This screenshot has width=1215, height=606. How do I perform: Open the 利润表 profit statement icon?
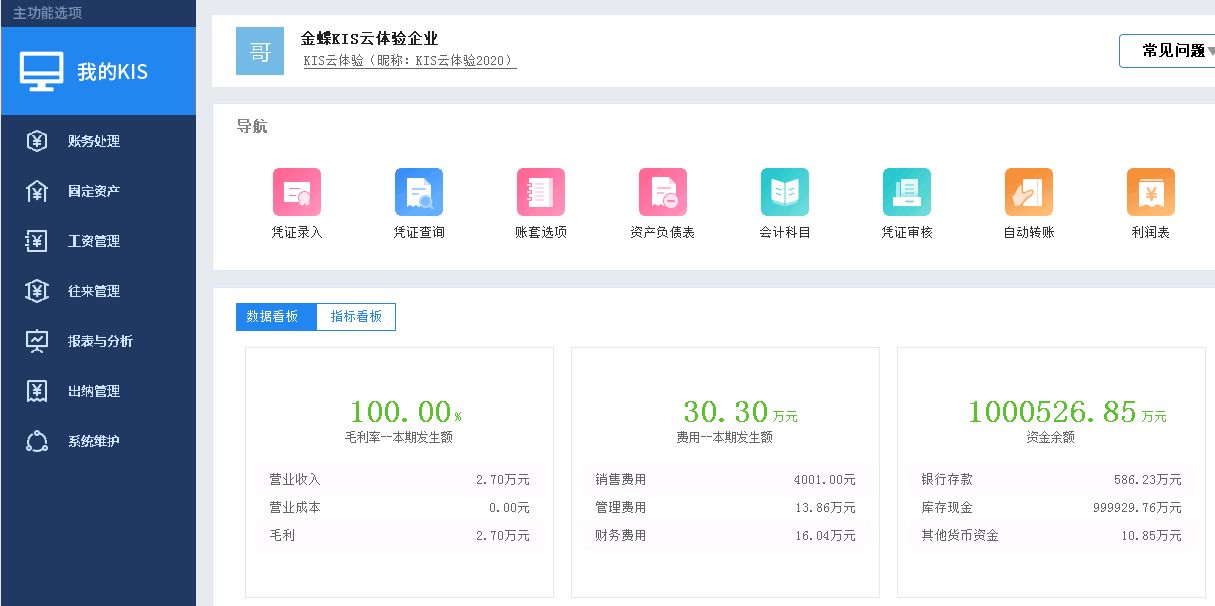[1151, 192]
